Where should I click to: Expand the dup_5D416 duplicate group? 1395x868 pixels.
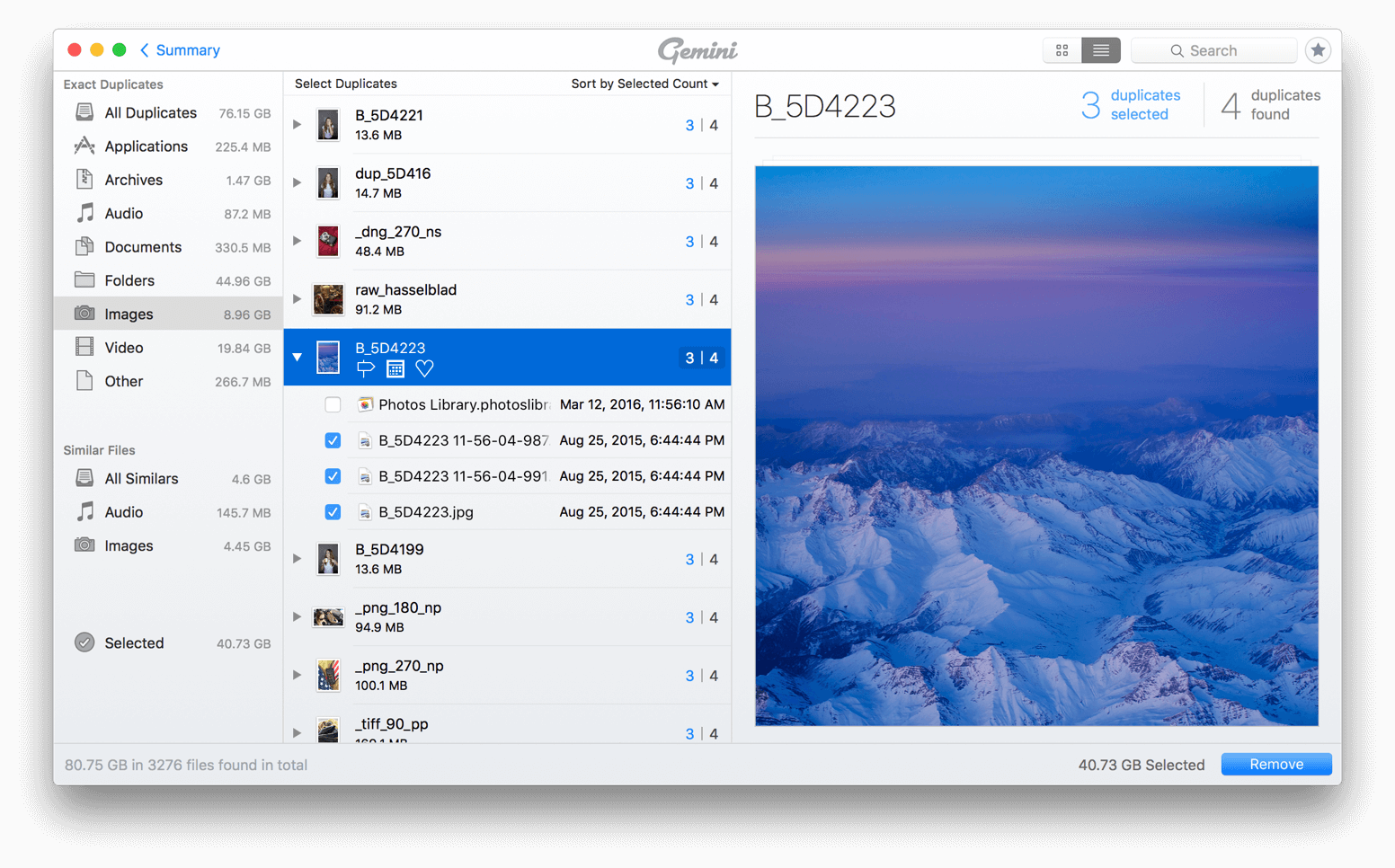pos(297,182)
